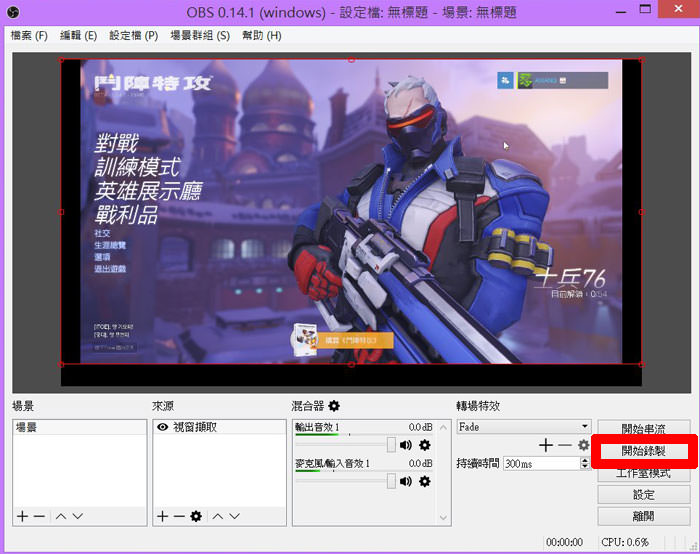Open the Fade transition dropdown
This screenshot has width=700, height=554.
click(x=524, y=427)
